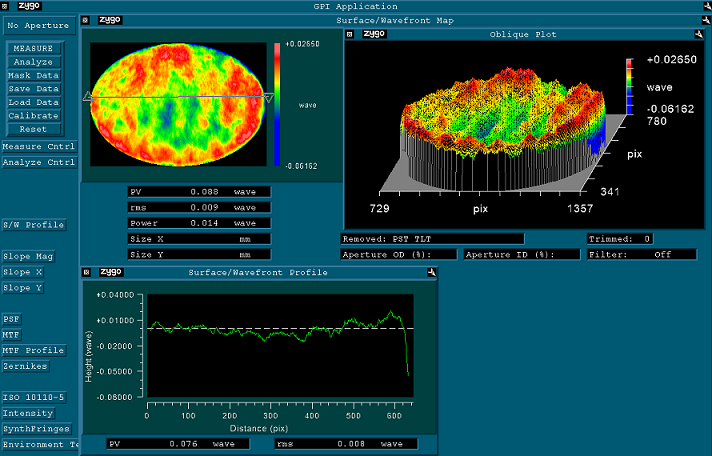Click the Reset button
Image resolution: width=712 pixels, height=456 pixels.
click(x=34, y=129)
